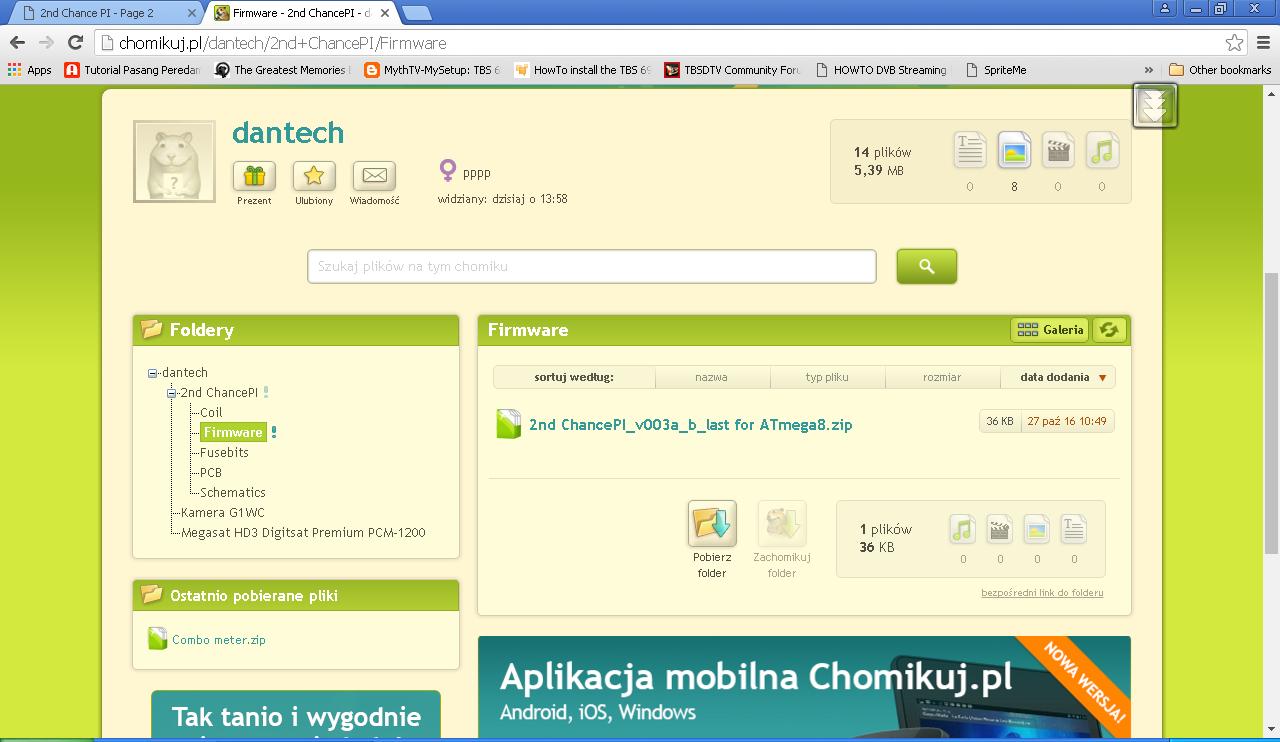Filter profile files by documents icon
The width and height of the screenshot is (1280, 742).
(969, 150)
